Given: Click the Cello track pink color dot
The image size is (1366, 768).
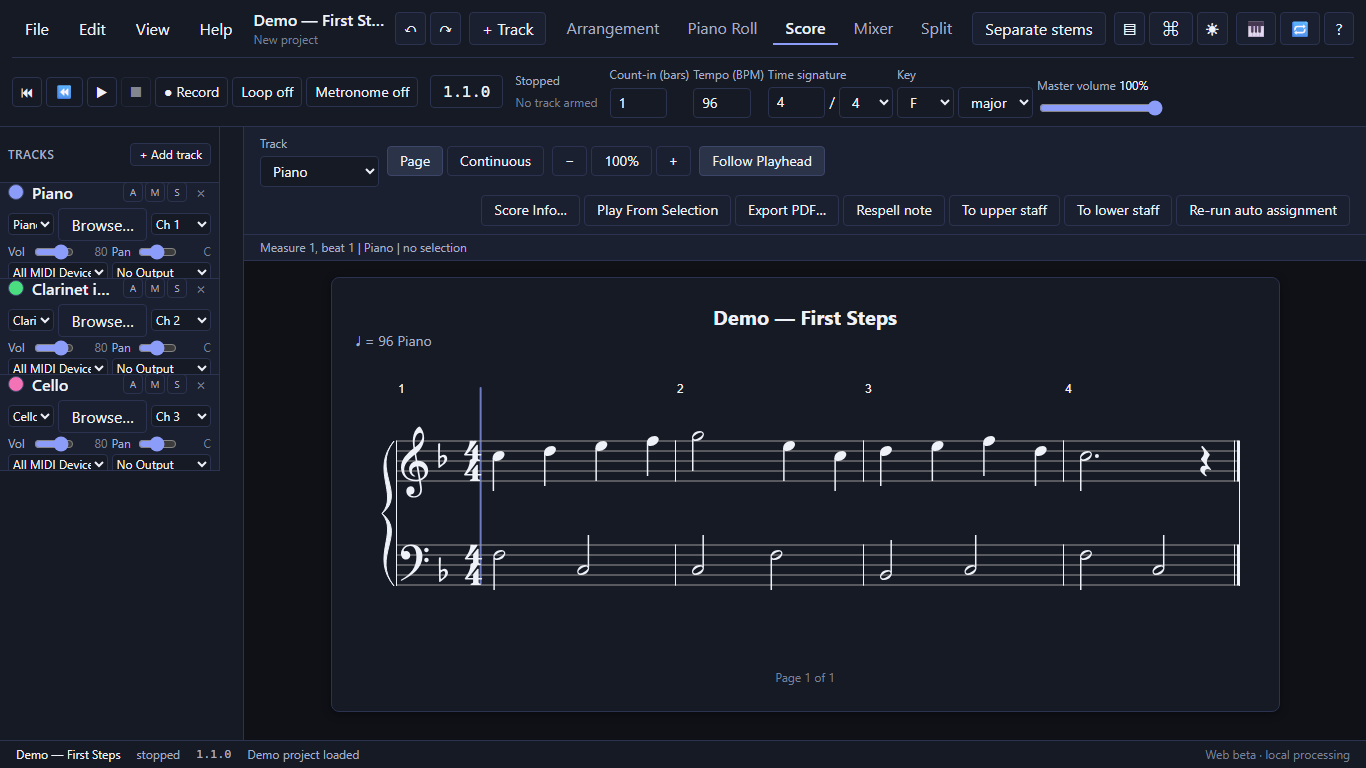Looking at the screenshot, I should [16, 384].
